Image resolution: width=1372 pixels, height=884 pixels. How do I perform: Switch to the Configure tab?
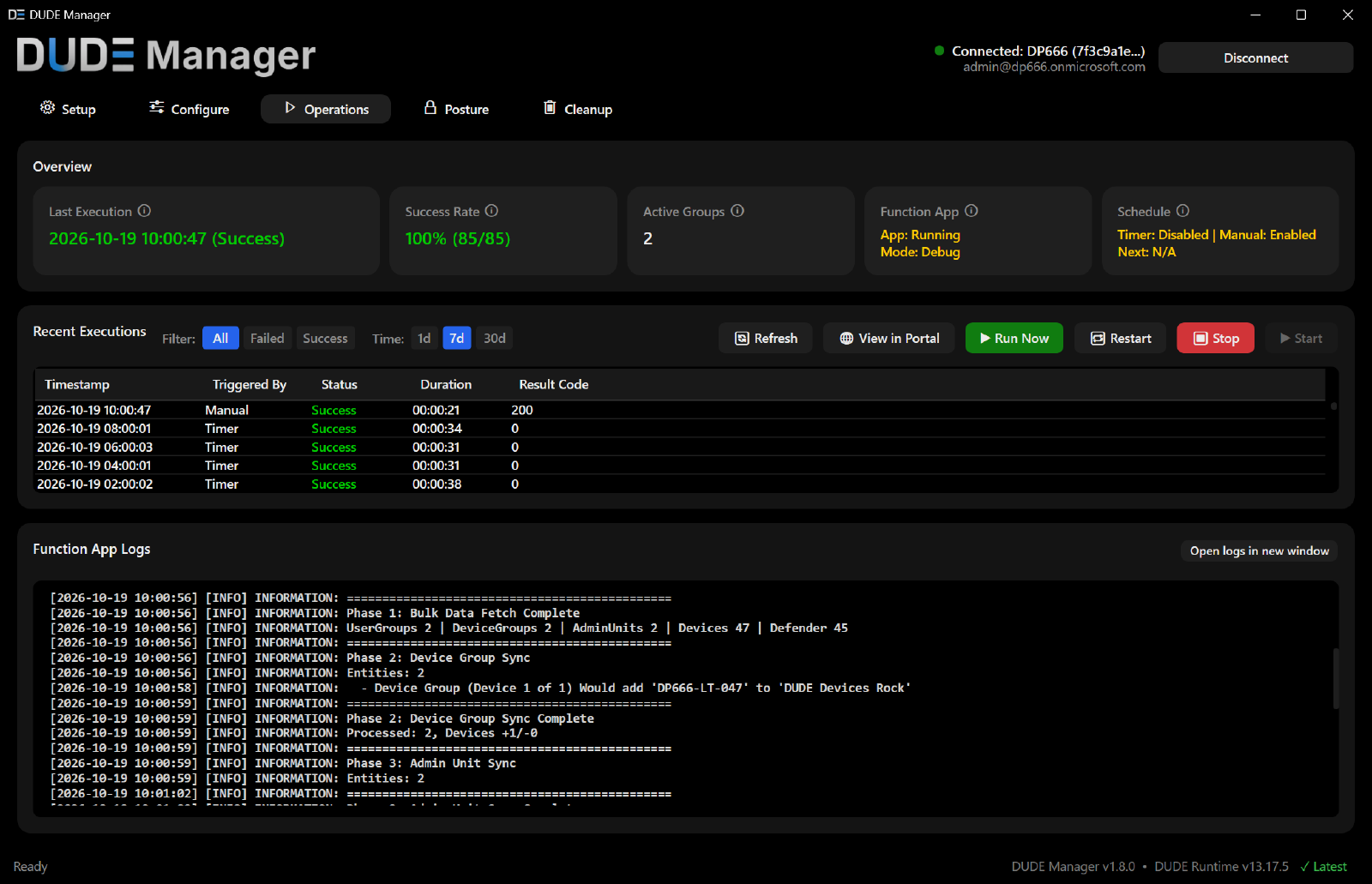click(190, 109)
